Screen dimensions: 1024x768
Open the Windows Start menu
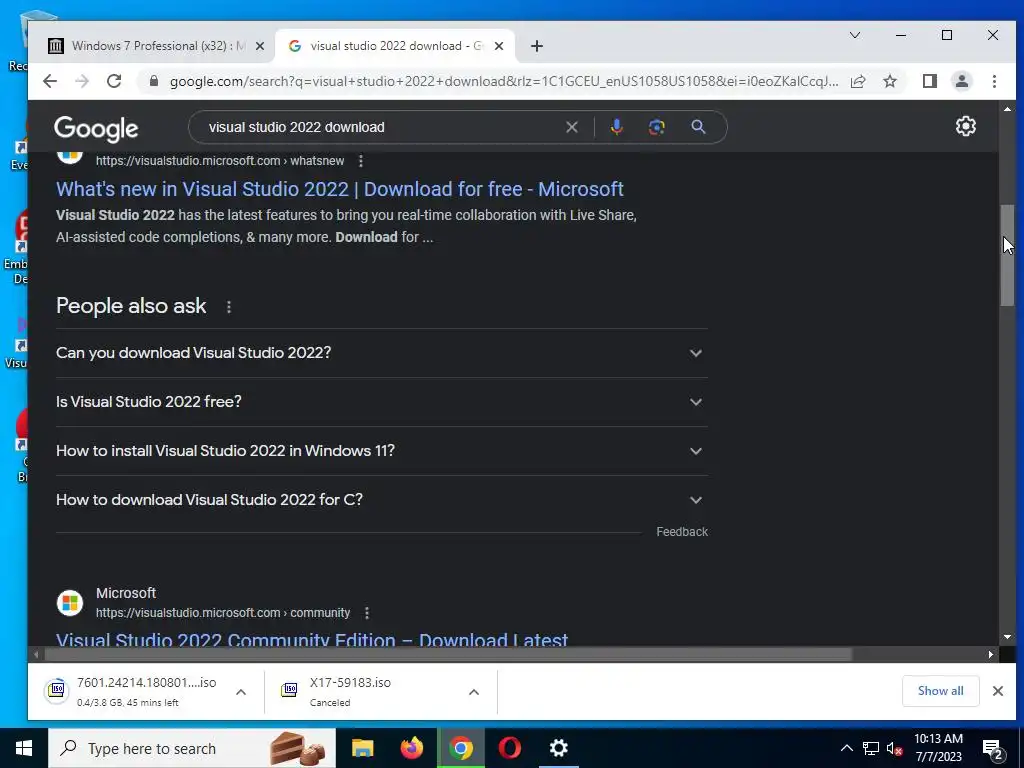pos(24,748)
